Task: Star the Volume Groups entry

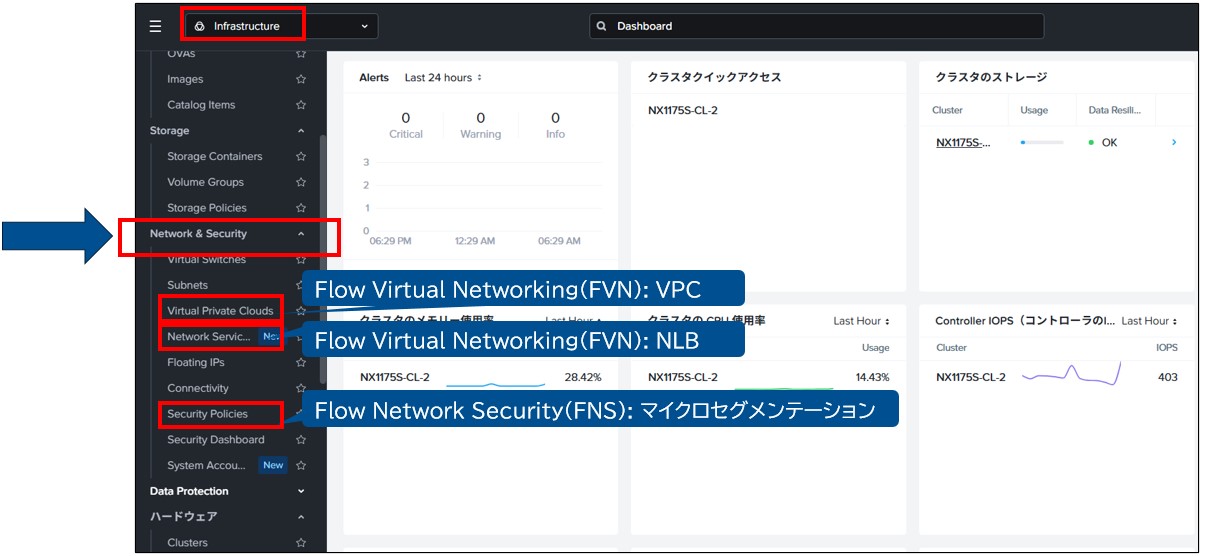Action: pyautogui.click(x=301, y=183)
